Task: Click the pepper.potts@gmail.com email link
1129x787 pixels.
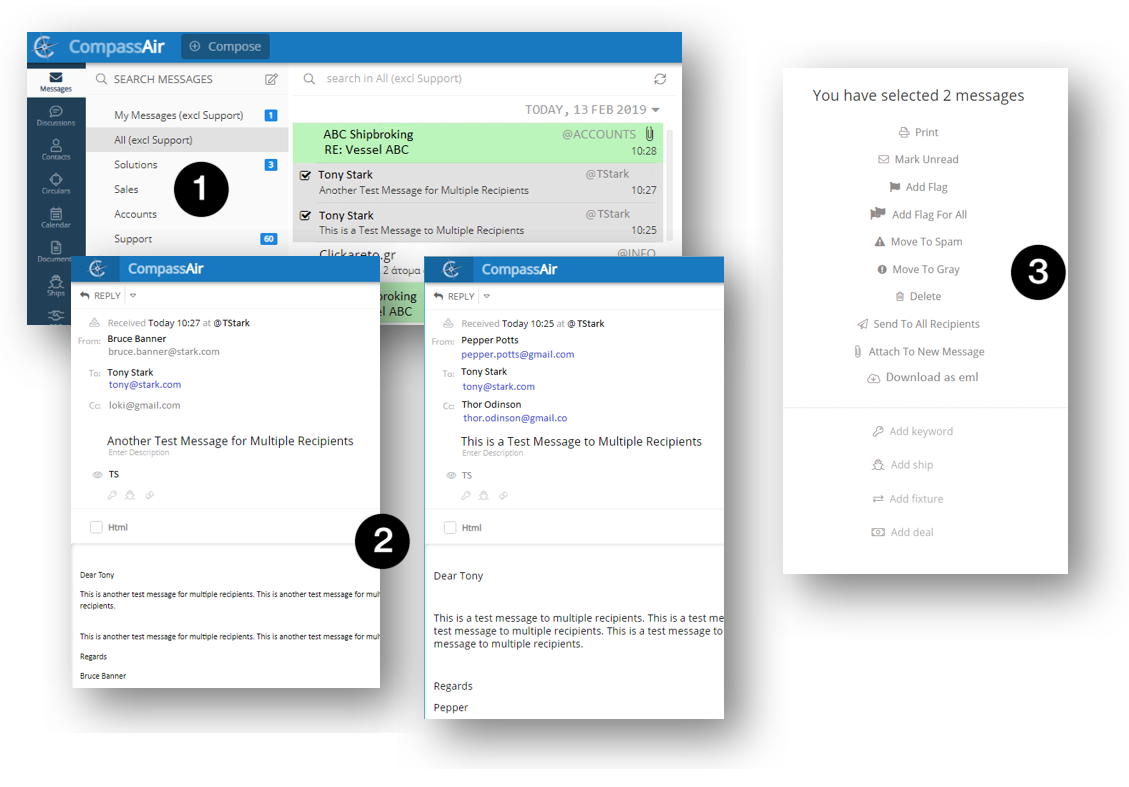Action: (x=518, y=354)
